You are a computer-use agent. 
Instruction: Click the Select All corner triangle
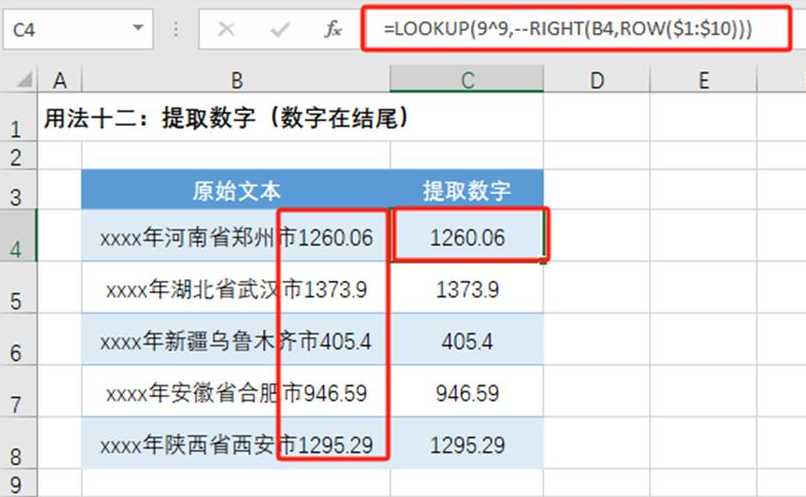pos(24,80)
